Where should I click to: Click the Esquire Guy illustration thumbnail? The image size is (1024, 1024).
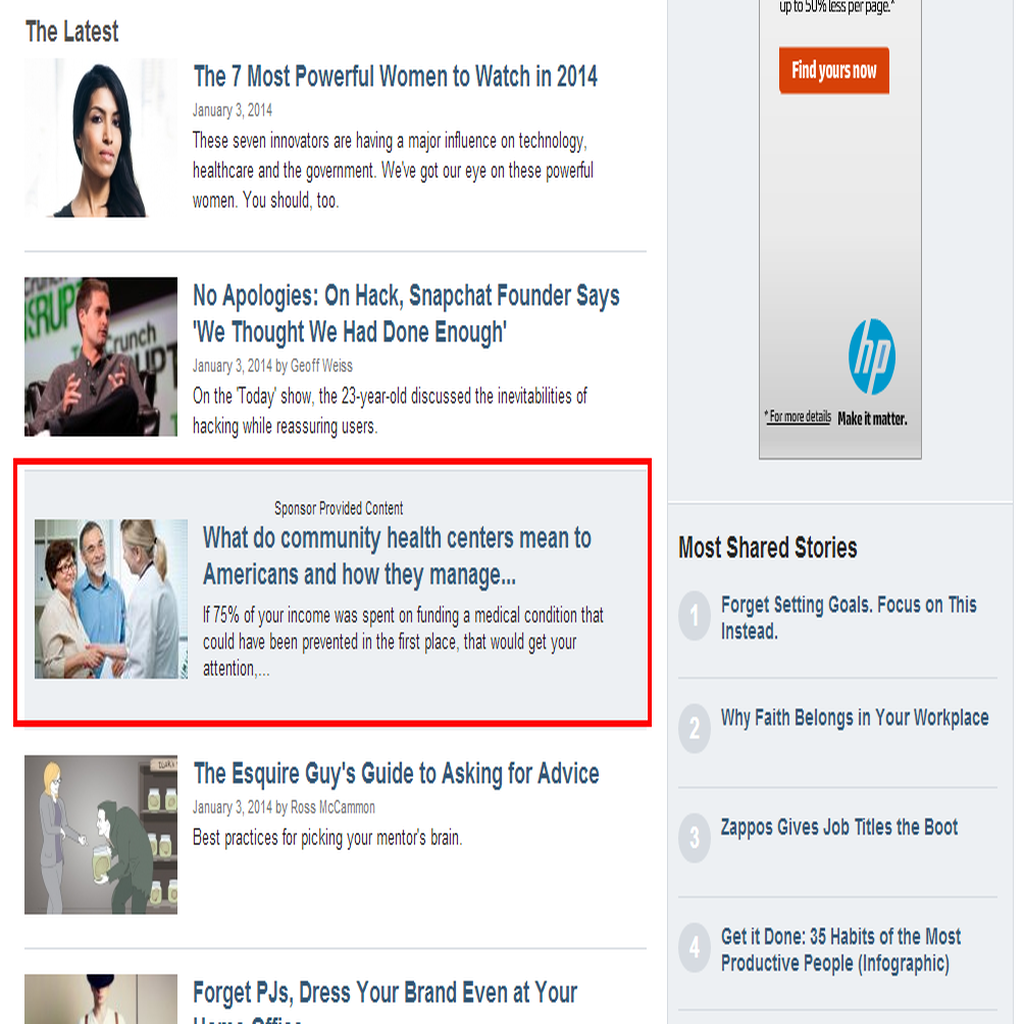tap(101, 835)
